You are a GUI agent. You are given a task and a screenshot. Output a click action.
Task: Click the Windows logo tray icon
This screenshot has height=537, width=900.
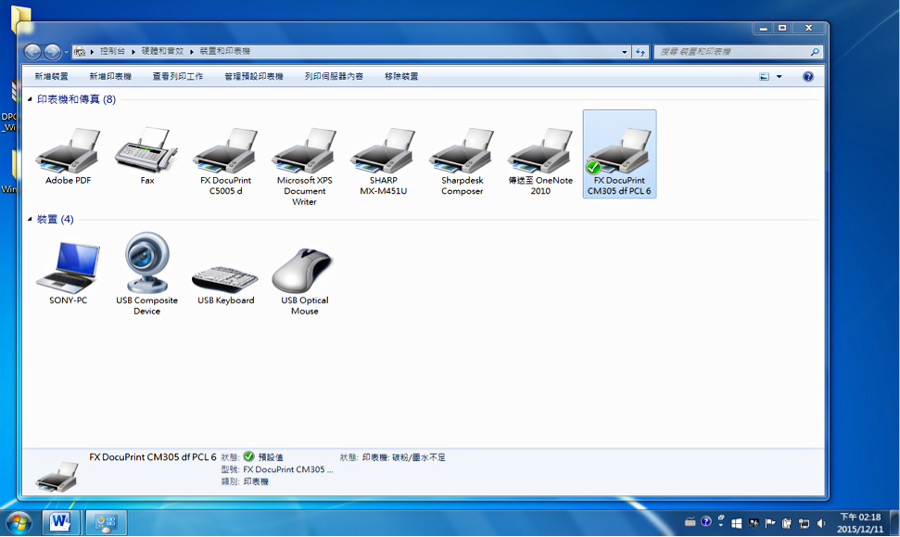(736, 523)
